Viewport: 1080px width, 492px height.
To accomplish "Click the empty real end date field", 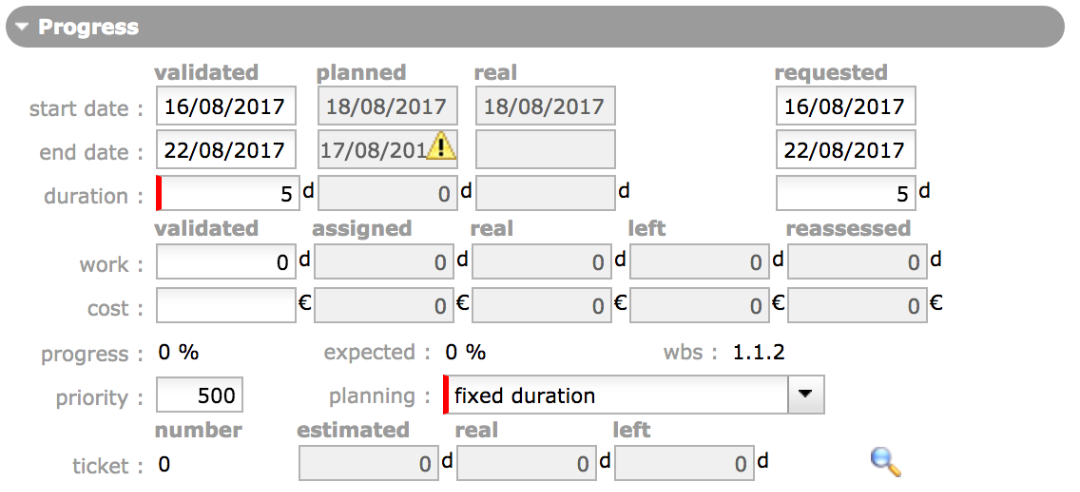I will [x=545, y=150].
